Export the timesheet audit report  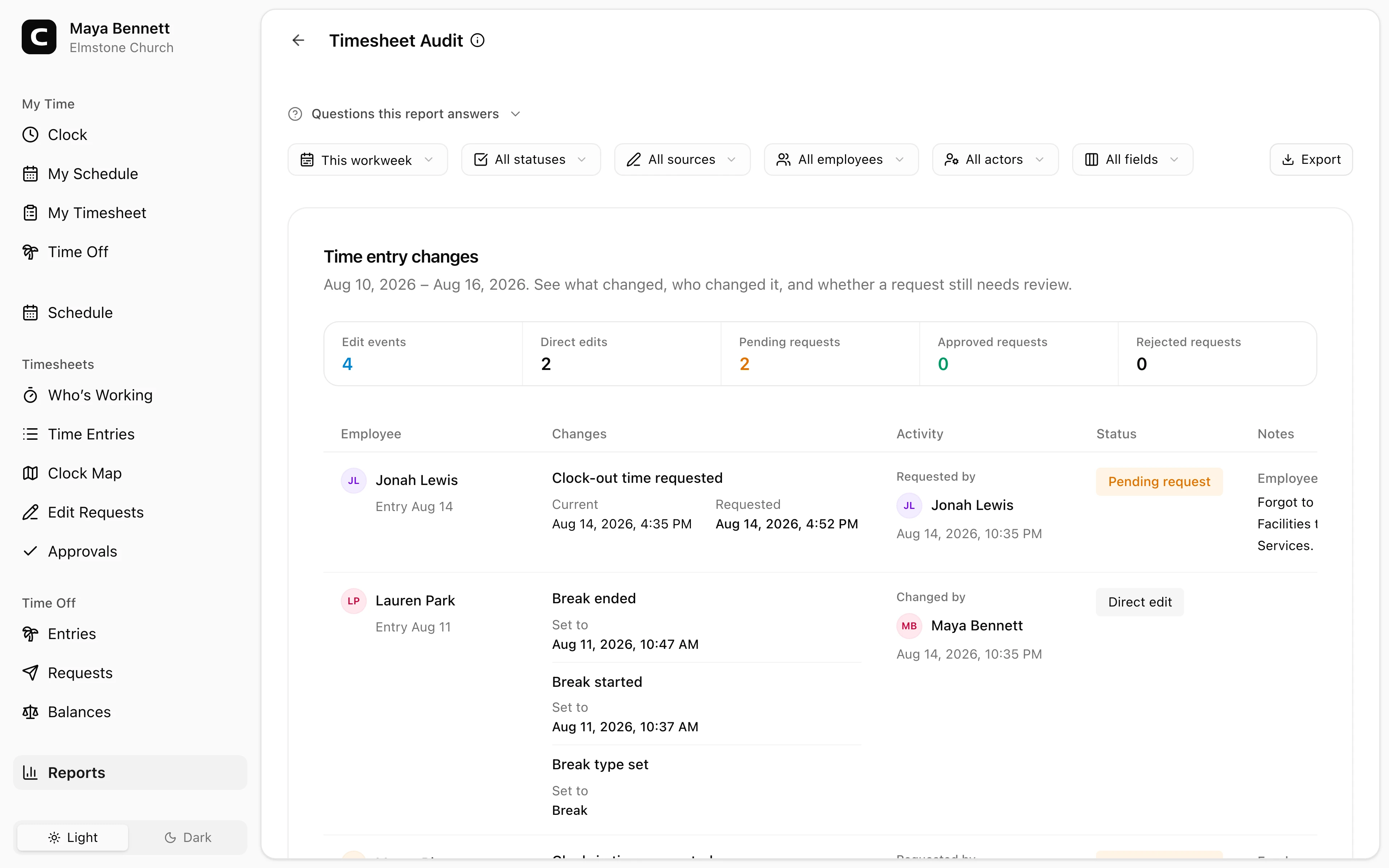point(1311,159)
